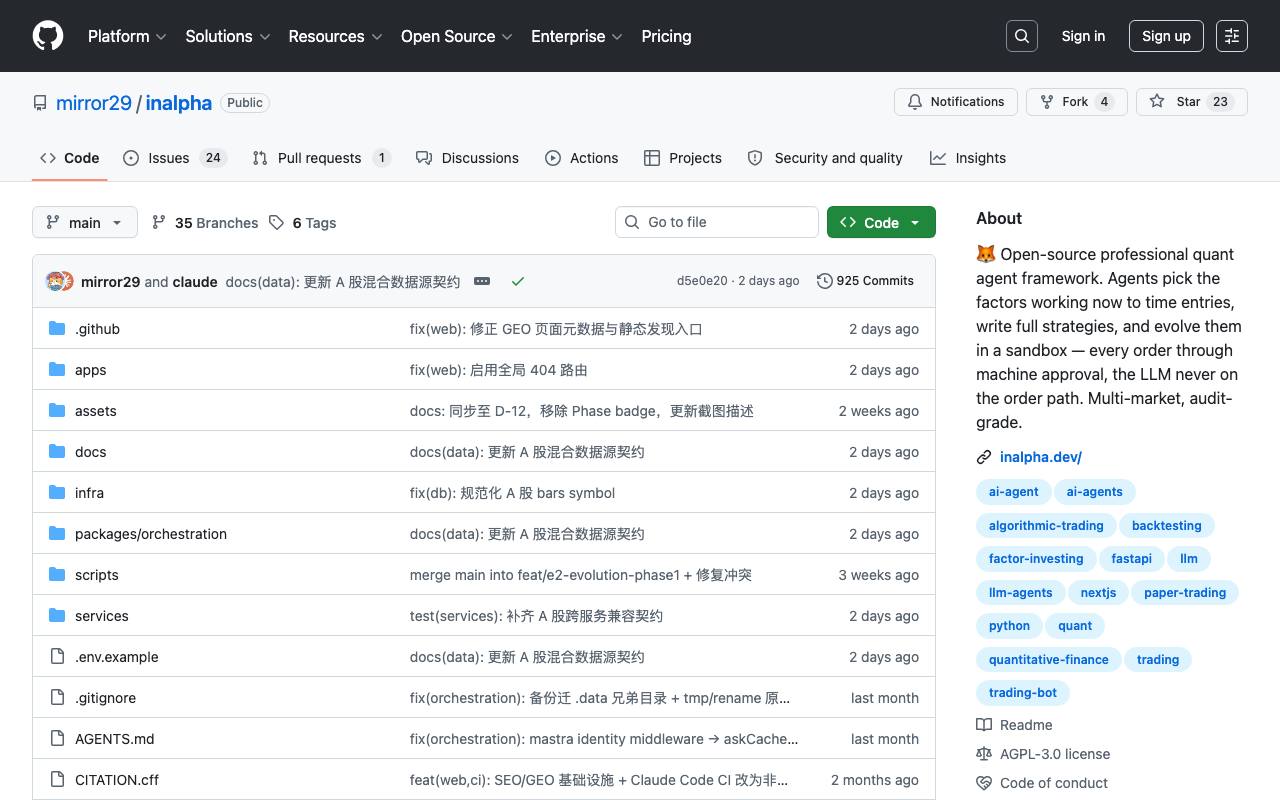Click the .github folder icon
The height and width of the screenshot is (800, 1280).
(57, 329)
